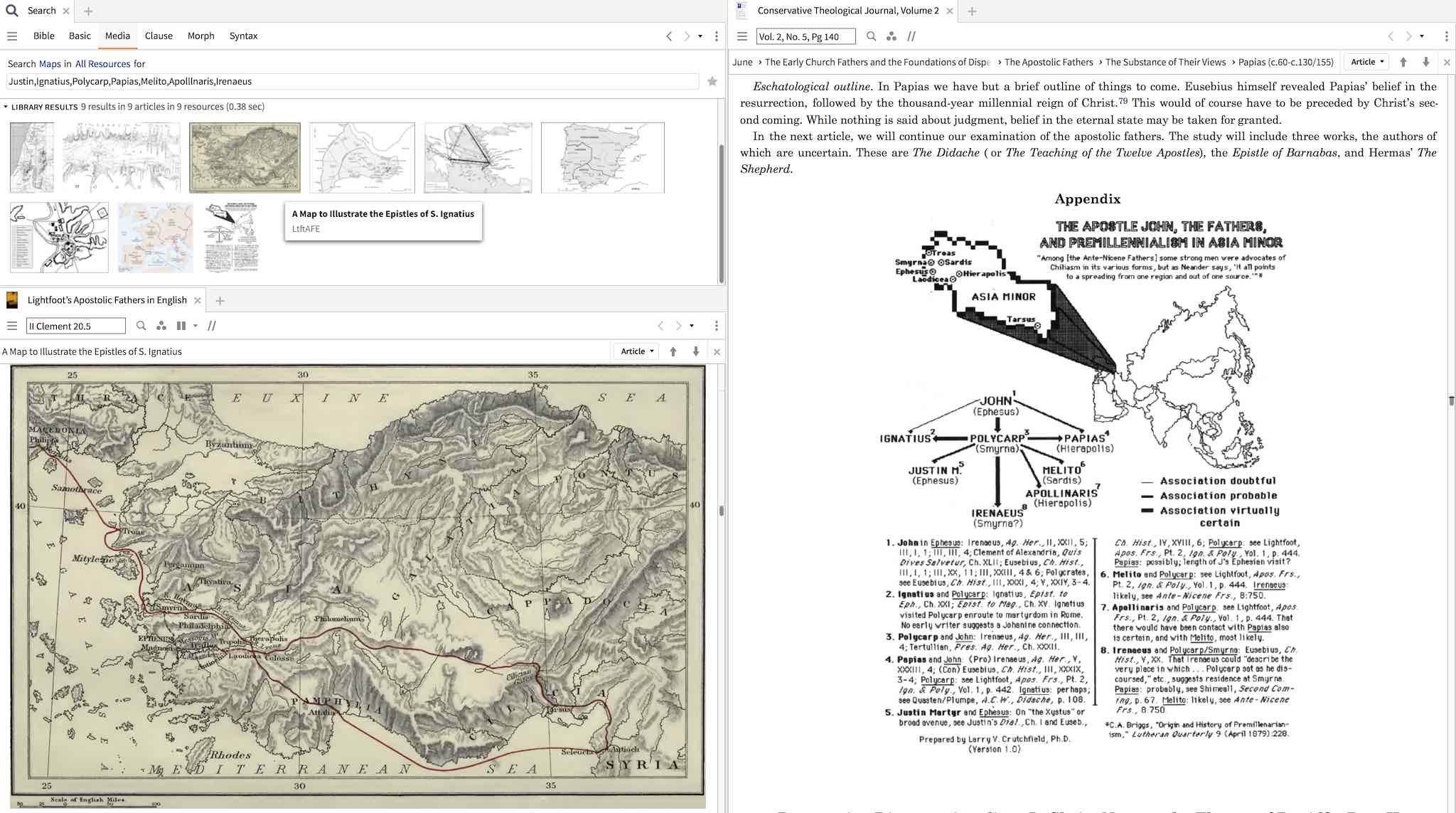Click inline search magnifier in Lightfoot's panel
The height and width of the screenshot is (813, 1456).
click(x=141, y=326)
